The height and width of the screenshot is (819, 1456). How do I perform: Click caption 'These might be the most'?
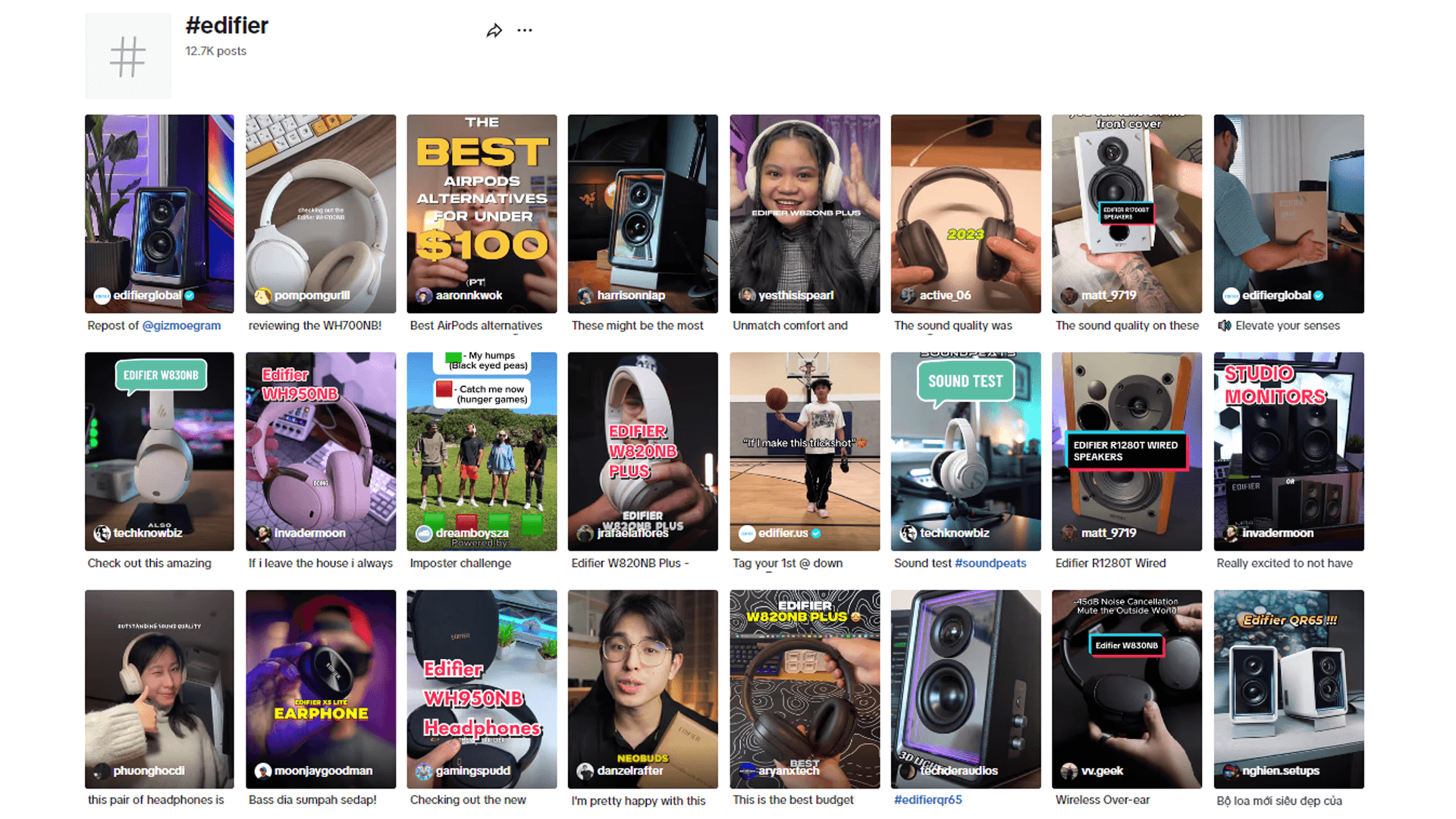(637, 325)
